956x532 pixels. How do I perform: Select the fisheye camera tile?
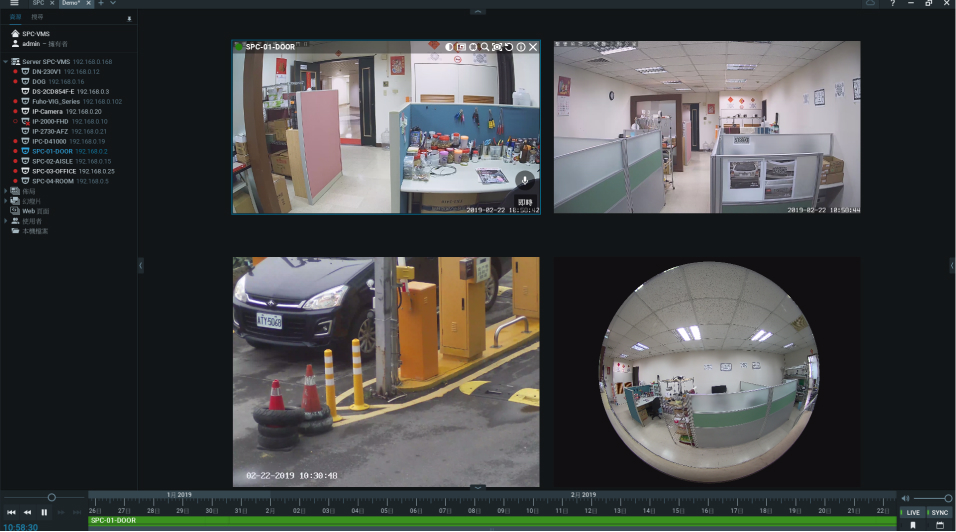pos(708,372)
